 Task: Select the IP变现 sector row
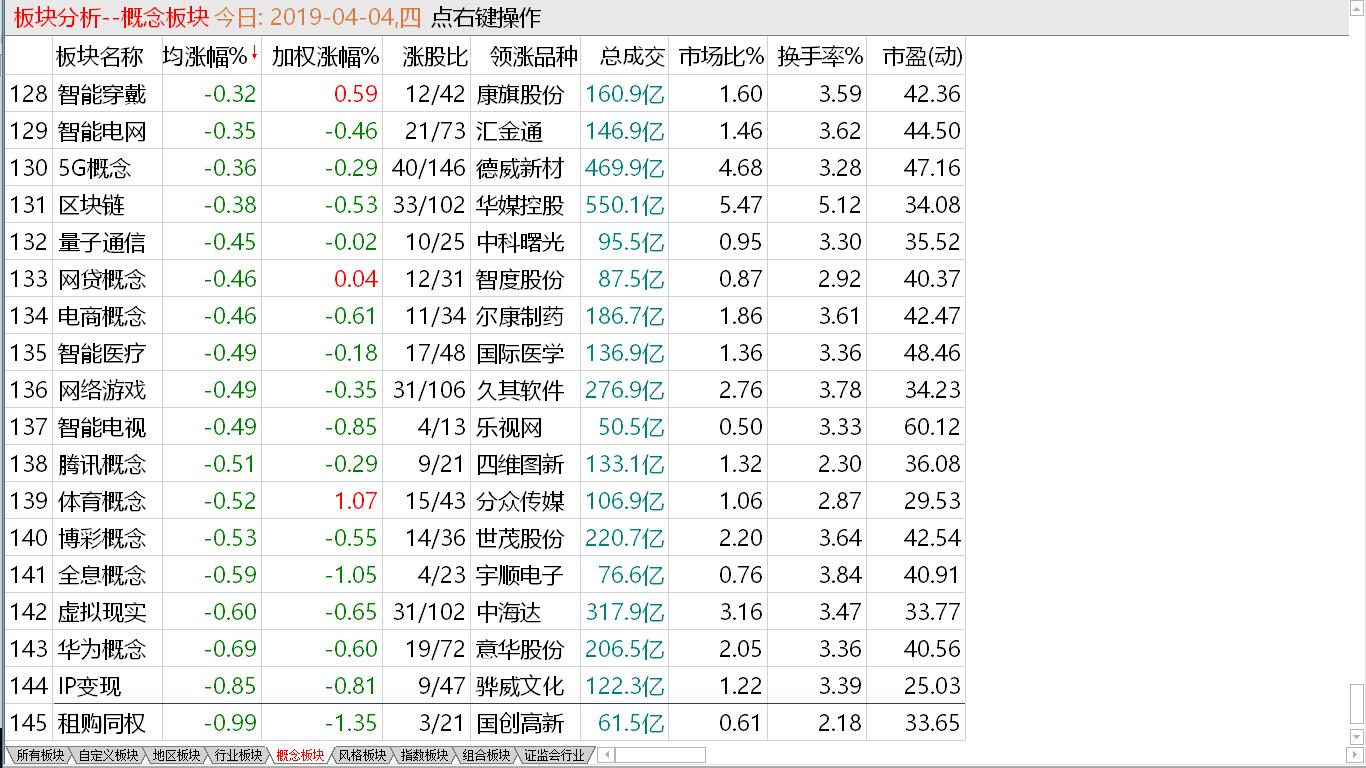click(485, 686)
